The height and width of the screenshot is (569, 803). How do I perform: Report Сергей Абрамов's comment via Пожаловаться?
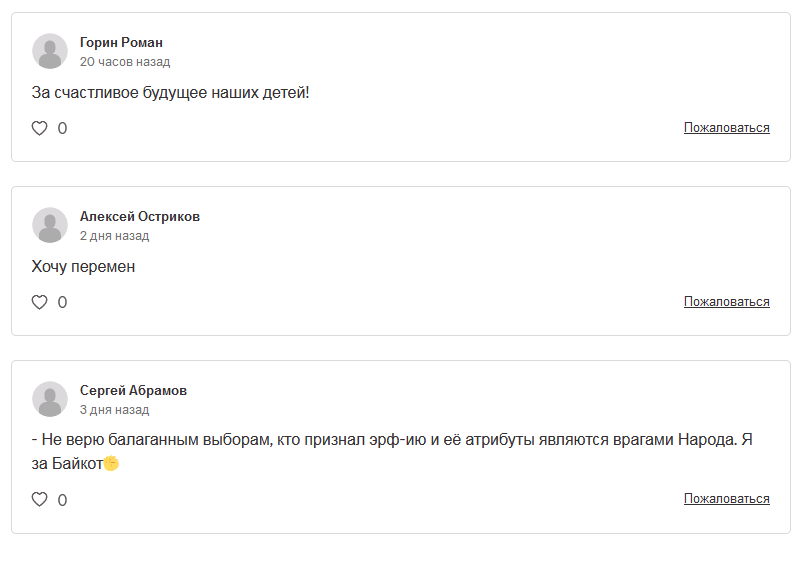pos(727,498)
